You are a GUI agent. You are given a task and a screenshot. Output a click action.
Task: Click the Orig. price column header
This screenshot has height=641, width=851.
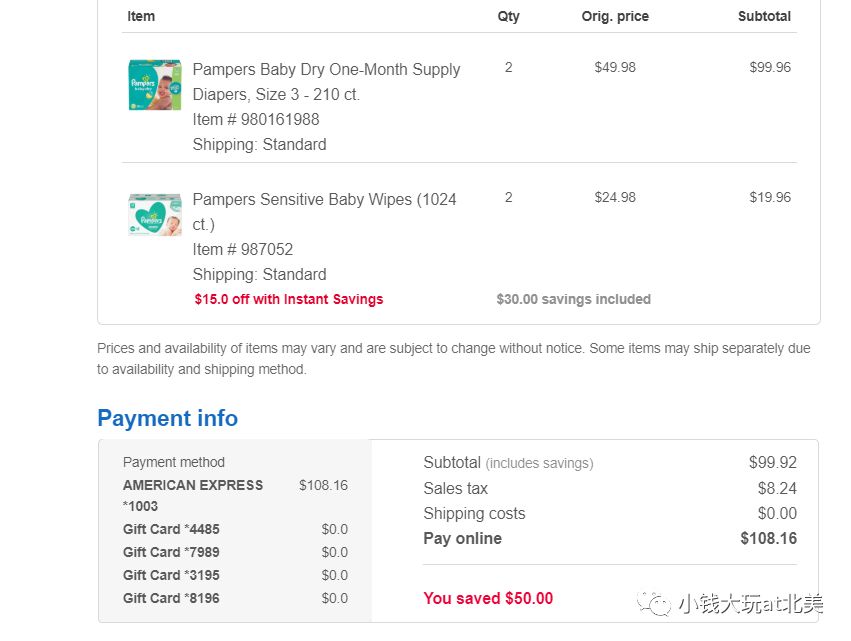(x=615, y=16)
